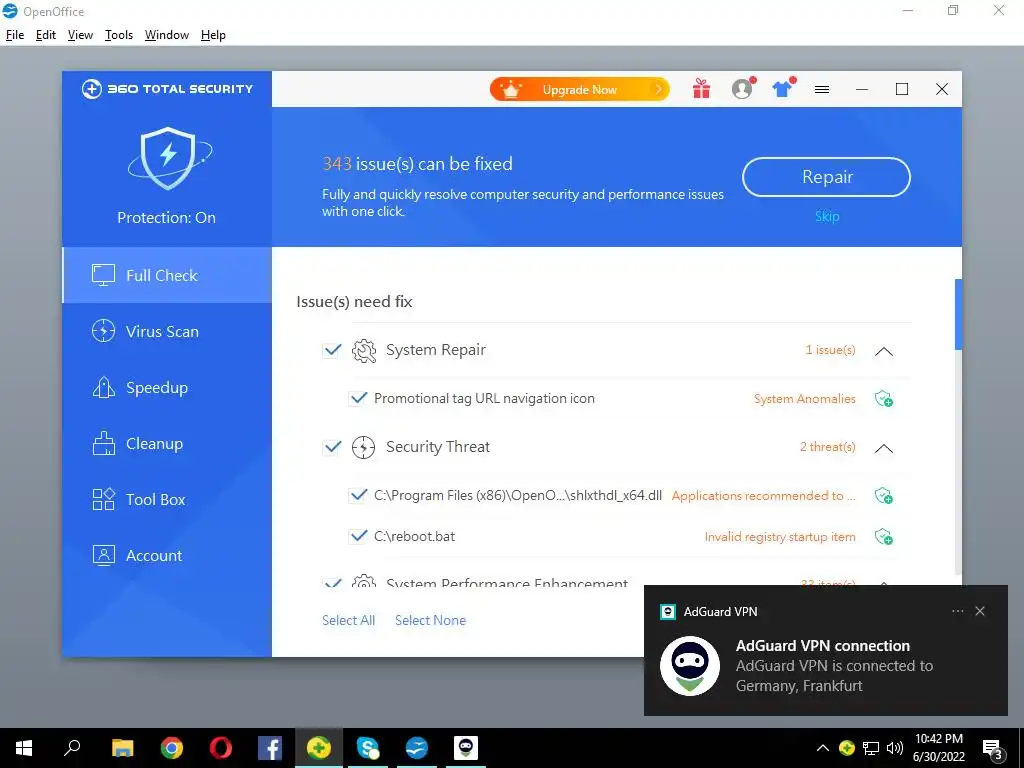The height and width of the screenshot is (768, 1024).
Task: Open the Help menu in OpenOffice
Action: point(213,35)
